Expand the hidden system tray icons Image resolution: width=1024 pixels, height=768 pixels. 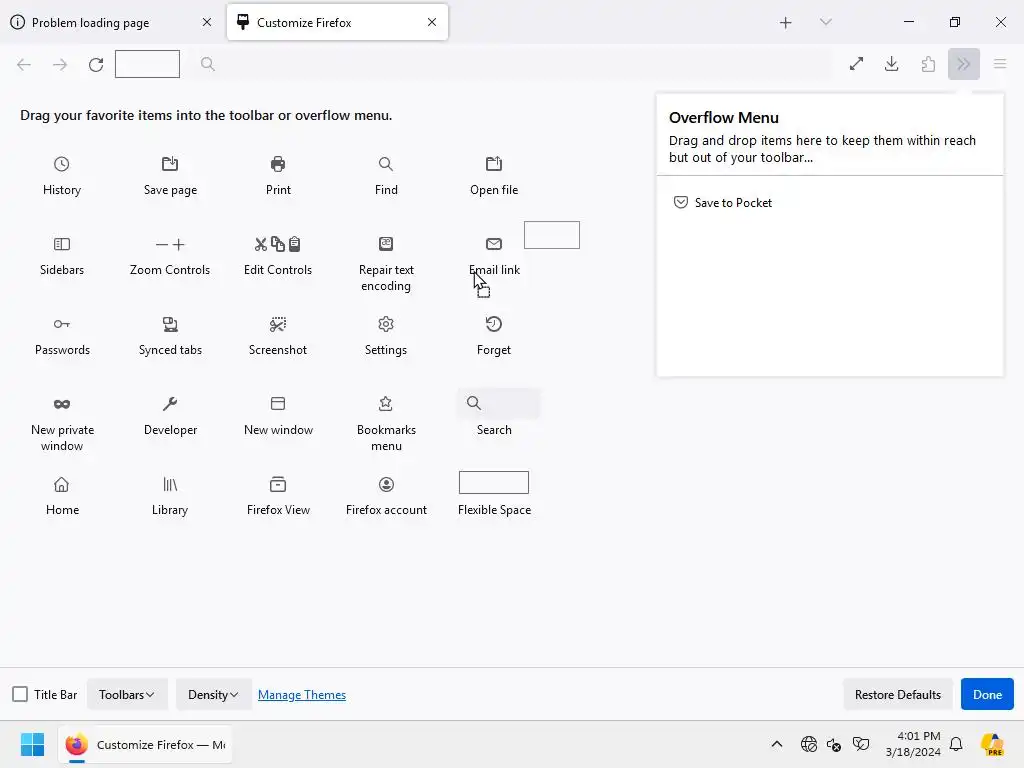pos(776,744)
